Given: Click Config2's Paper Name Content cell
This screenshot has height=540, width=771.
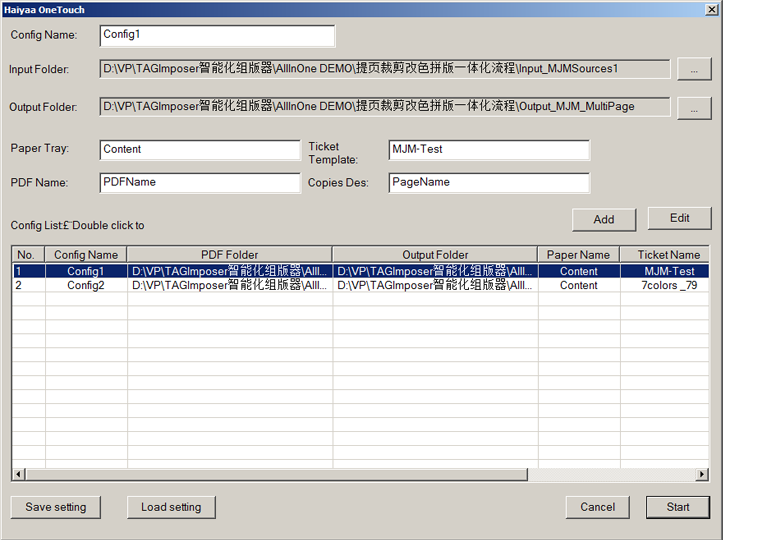Looking at the screenshot, I should [x=579, y=285].
